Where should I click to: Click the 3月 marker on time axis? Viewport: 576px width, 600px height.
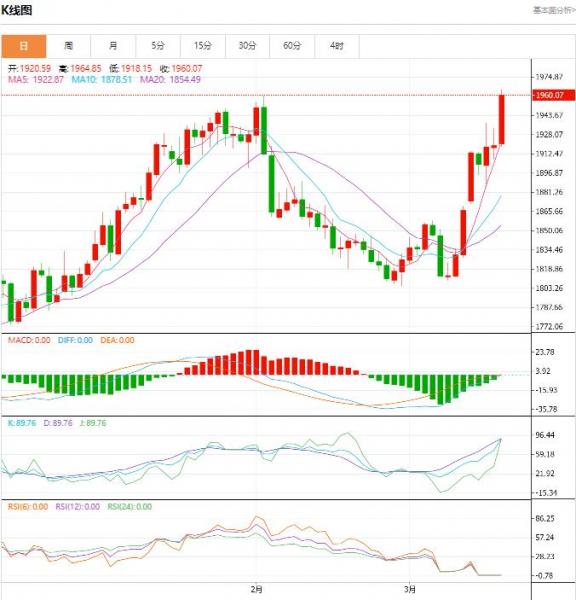[x=410, y=589]
